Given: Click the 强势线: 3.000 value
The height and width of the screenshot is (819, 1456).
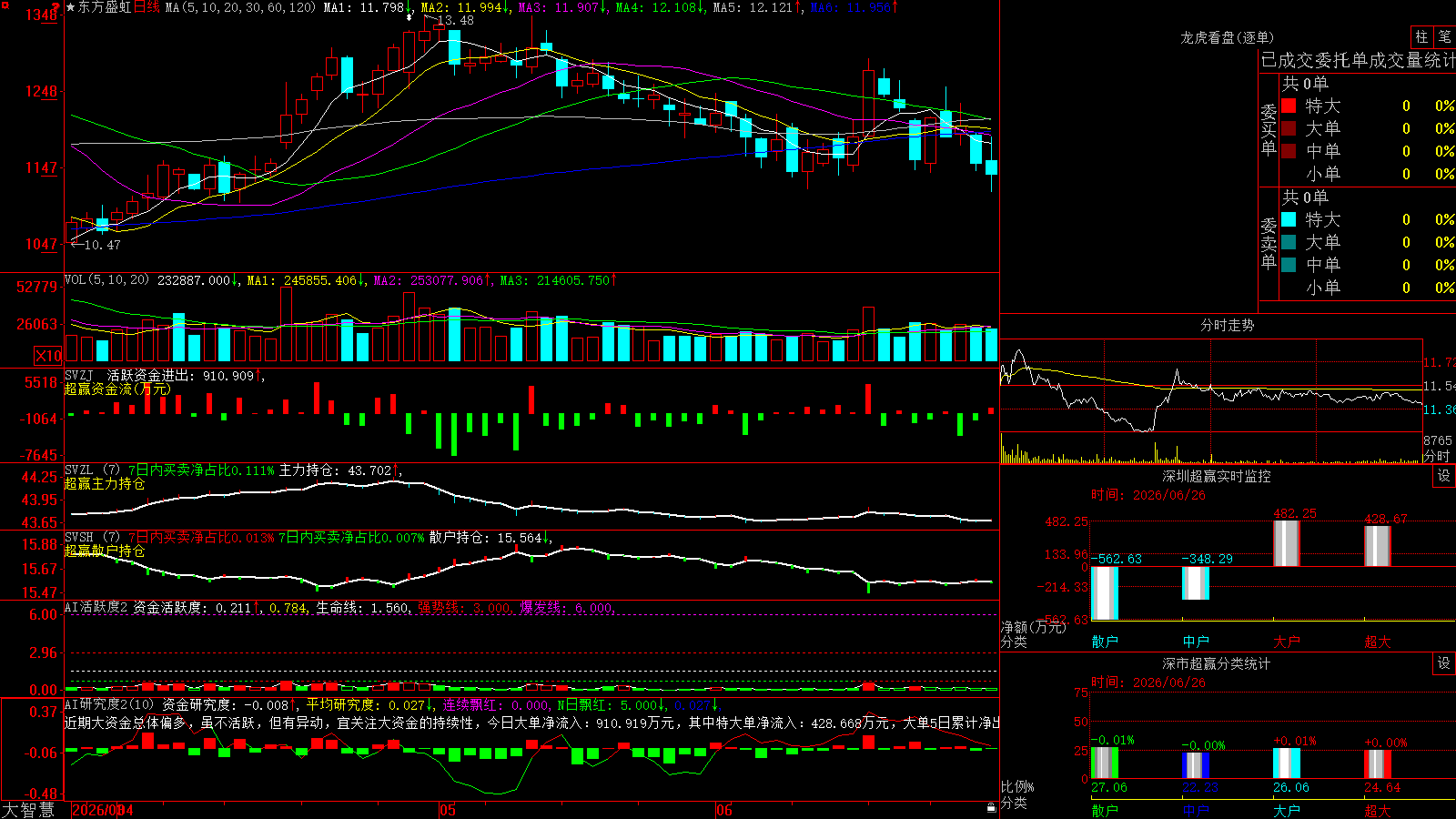Looking at the screenshot, I should tap(465, 608).
